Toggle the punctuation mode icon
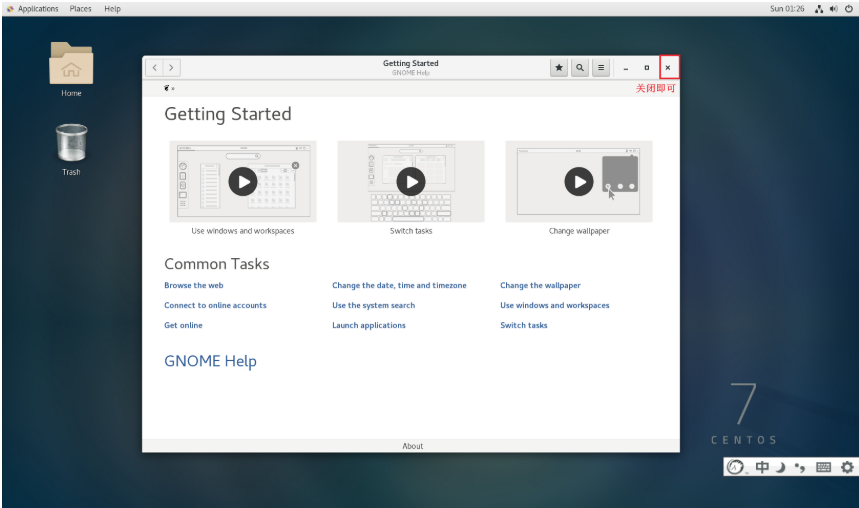This screenshot has width=859, height=508. 800,467
